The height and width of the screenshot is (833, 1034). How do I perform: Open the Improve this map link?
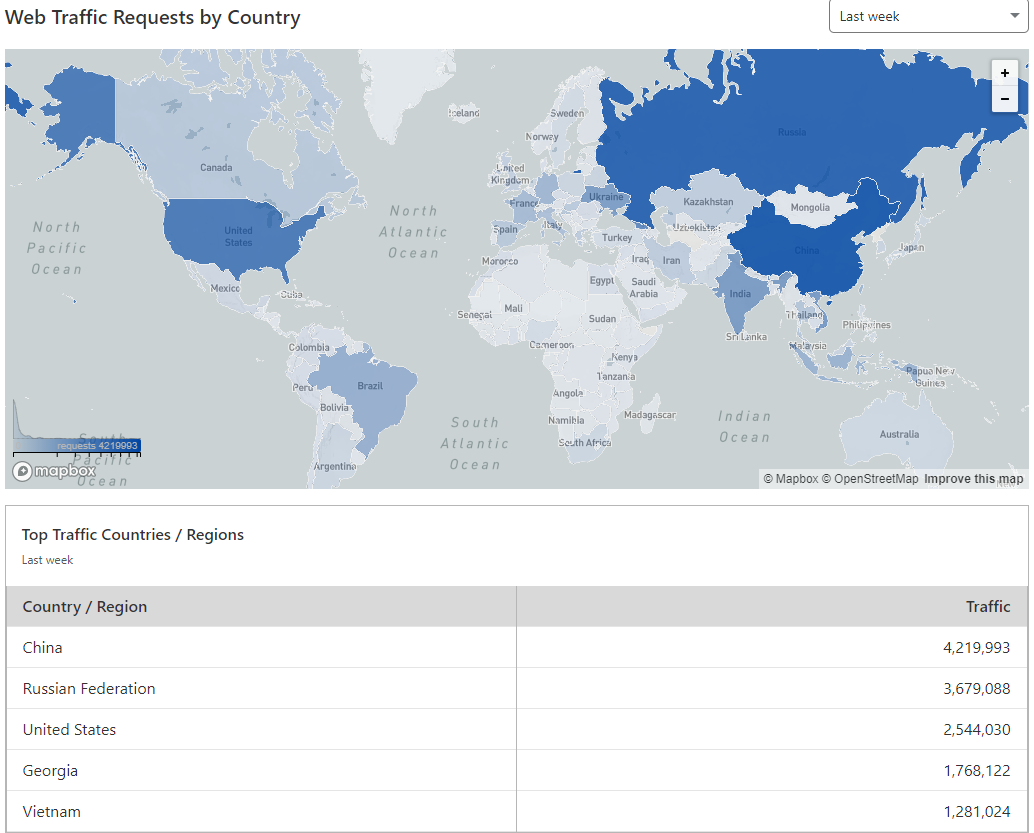(973, 479)
